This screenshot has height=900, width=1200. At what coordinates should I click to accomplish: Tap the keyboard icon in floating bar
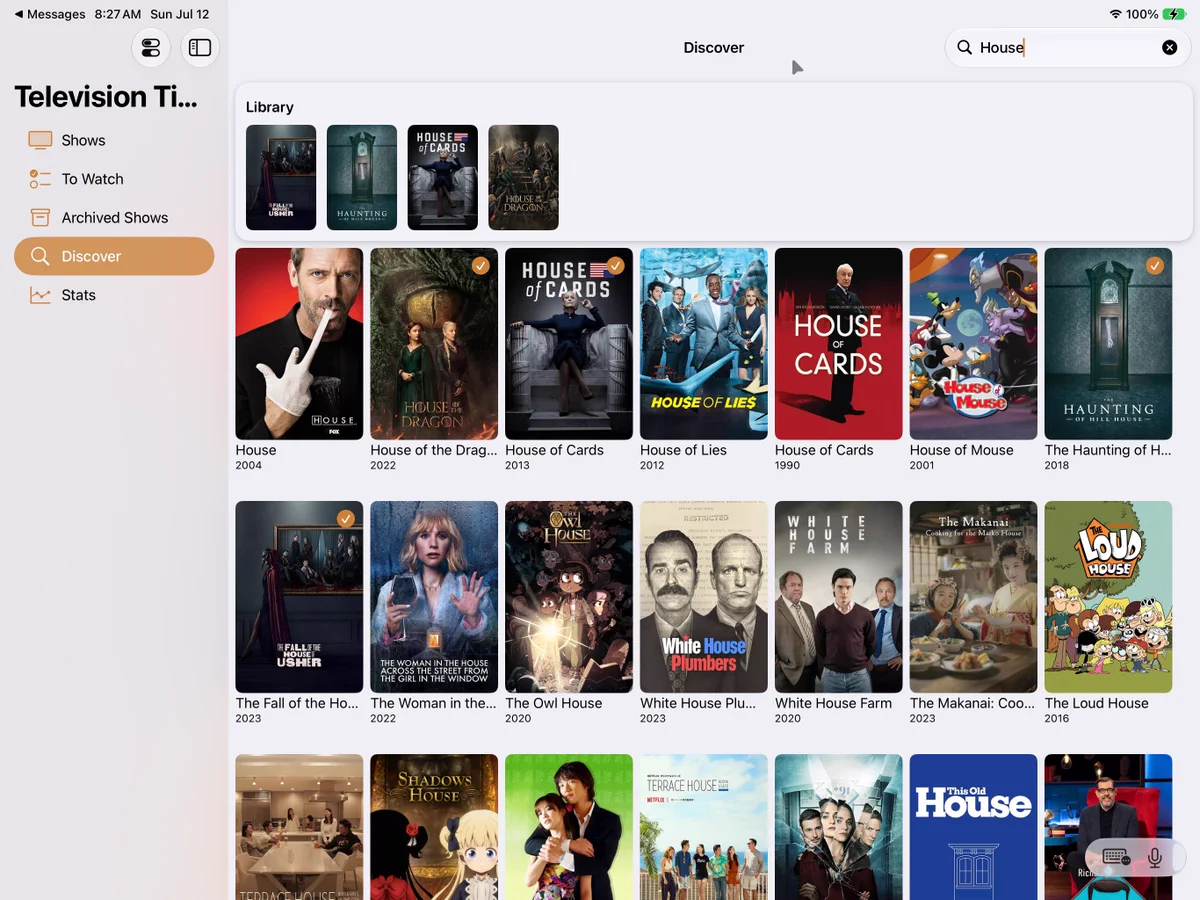tap(1116, 858)
